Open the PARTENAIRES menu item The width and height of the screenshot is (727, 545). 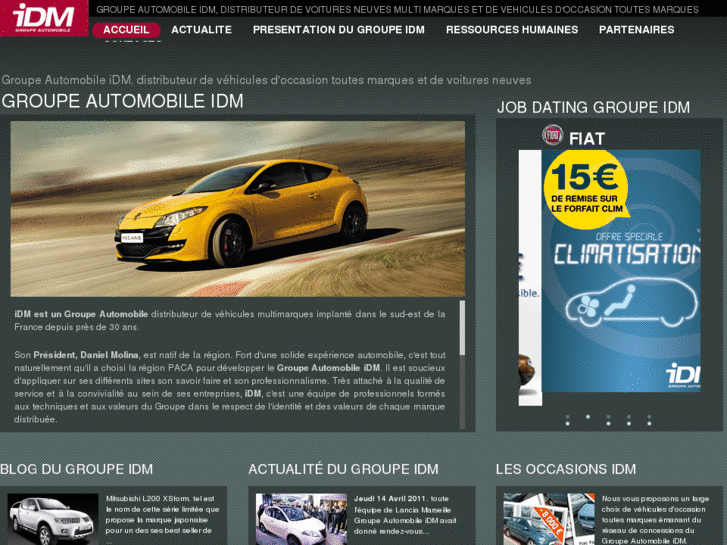636,30
